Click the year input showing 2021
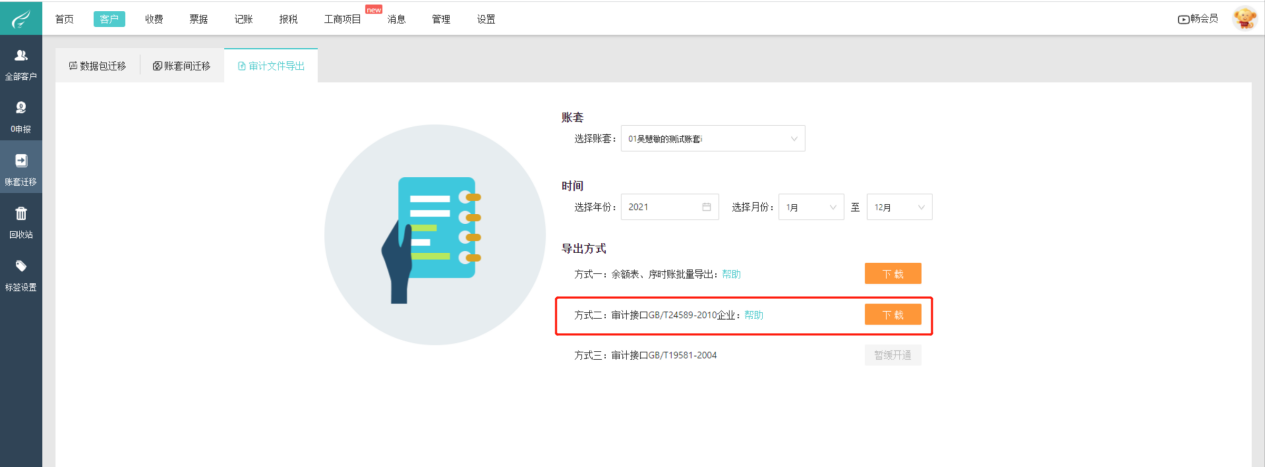Screen dimensions: 1265x467 click(670, 207)
